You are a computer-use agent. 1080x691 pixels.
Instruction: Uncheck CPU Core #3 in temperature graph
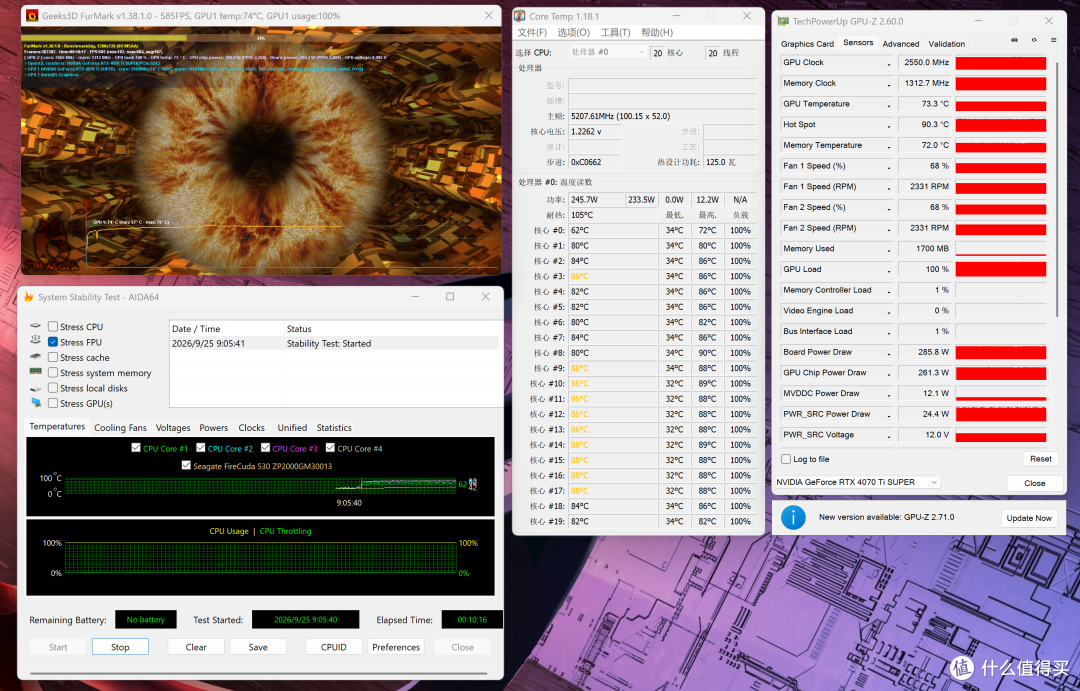tap(265, 448)
